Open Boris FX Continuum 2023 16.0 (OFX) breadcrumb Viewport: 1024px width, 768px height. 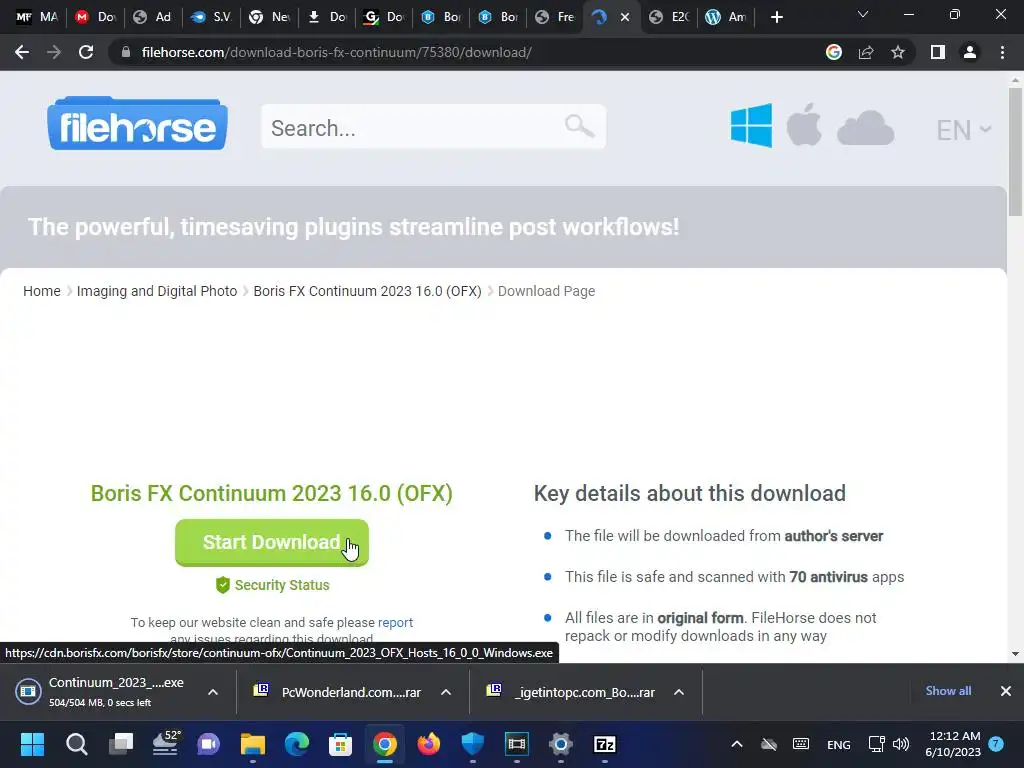(367, 291)
